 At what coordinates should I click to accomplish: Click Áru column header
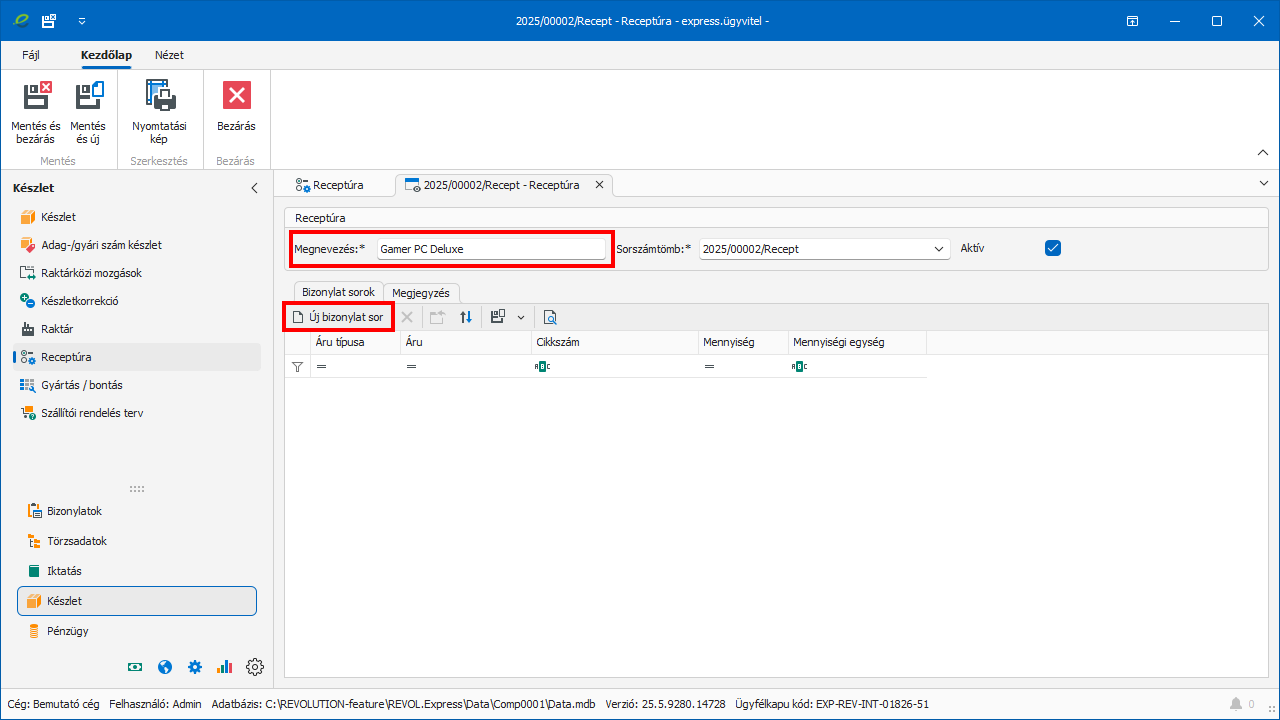point(466,342)
